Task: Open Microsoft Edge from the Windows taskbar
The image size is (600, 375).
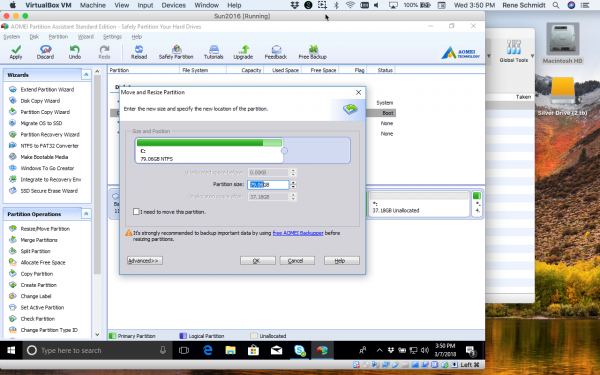Action: point(207,350)
